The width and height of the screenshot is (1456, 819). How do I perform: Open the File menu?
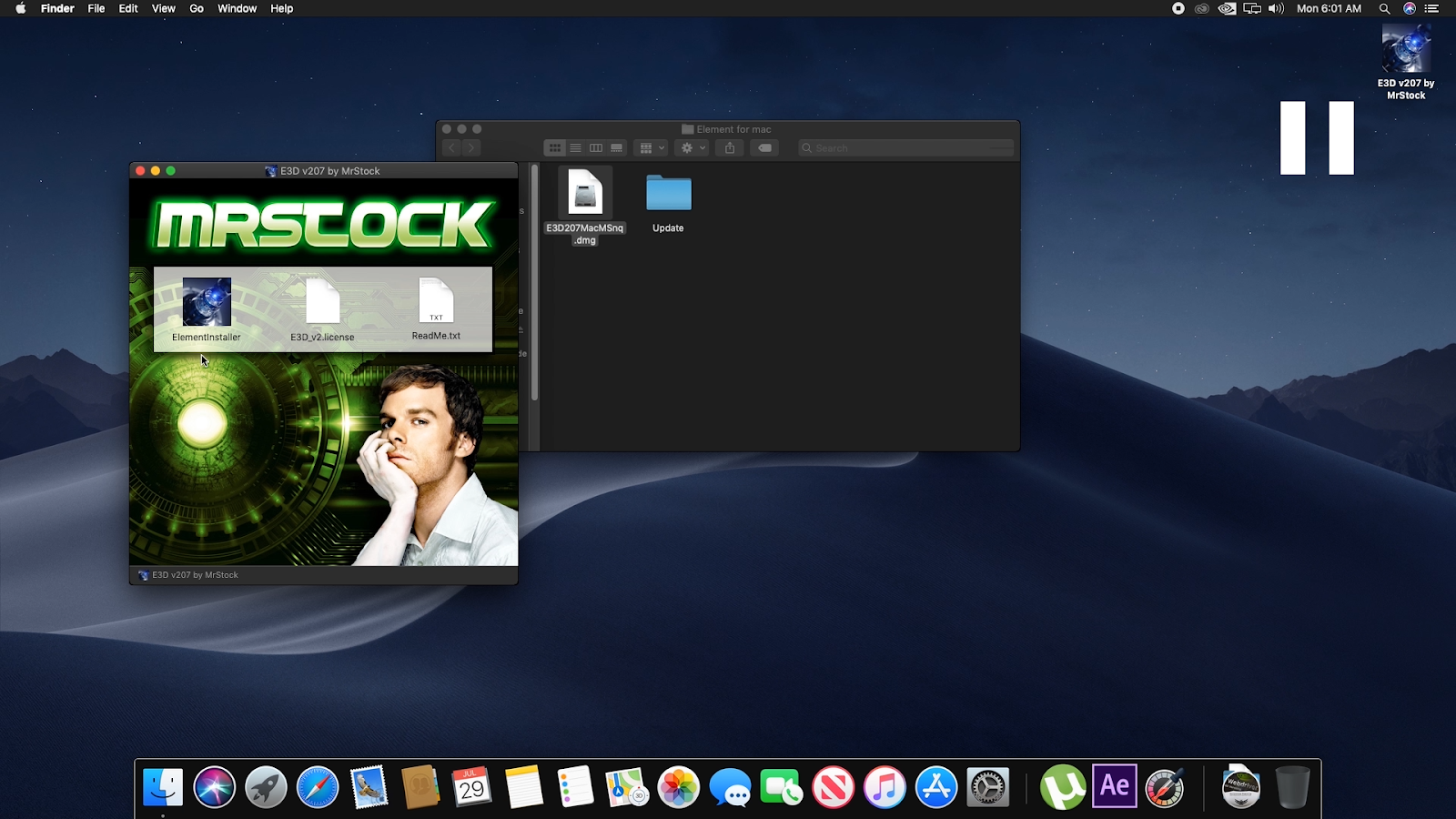coord(96,8)
